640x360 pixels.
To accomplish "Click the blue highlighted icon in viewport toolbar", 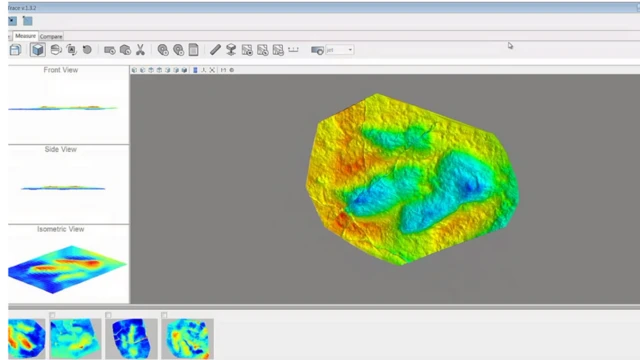I will pyautogui.click(x=195, y=70).
